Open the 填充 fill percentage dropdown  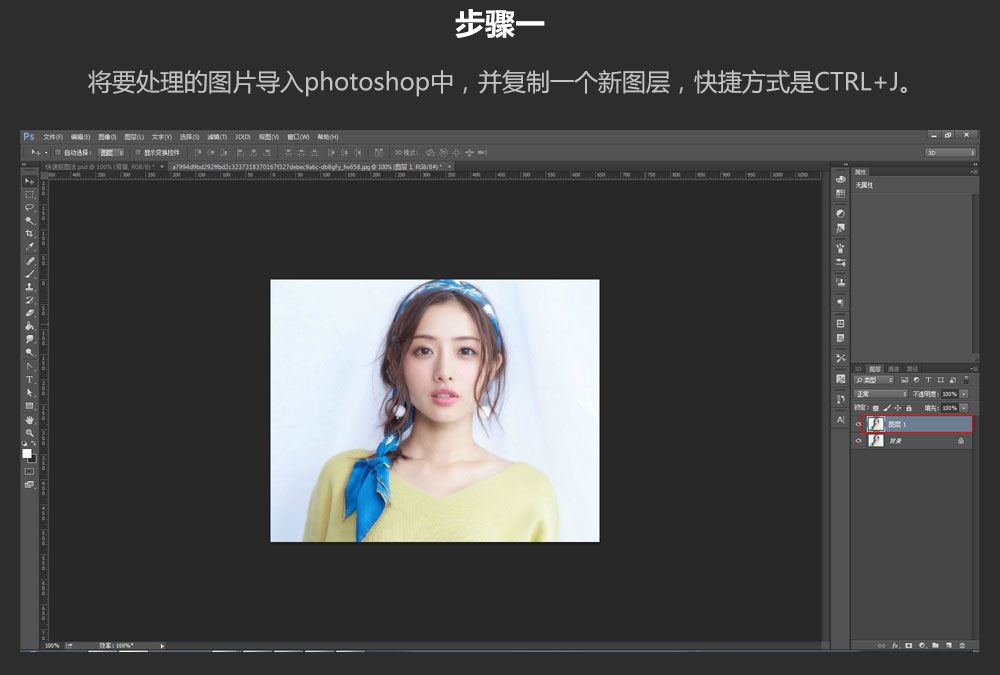point(965,408)
